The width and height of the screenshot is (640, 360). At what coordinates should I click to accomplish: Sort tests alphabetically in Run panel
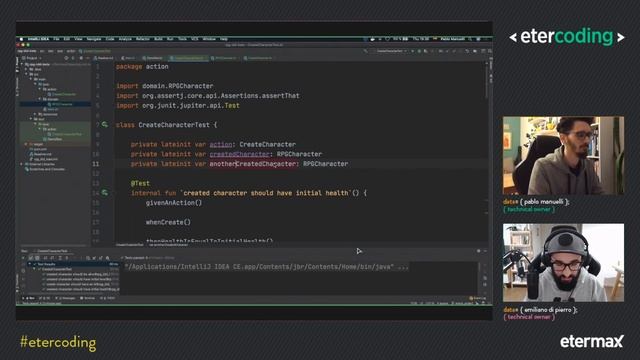(45, 258)
